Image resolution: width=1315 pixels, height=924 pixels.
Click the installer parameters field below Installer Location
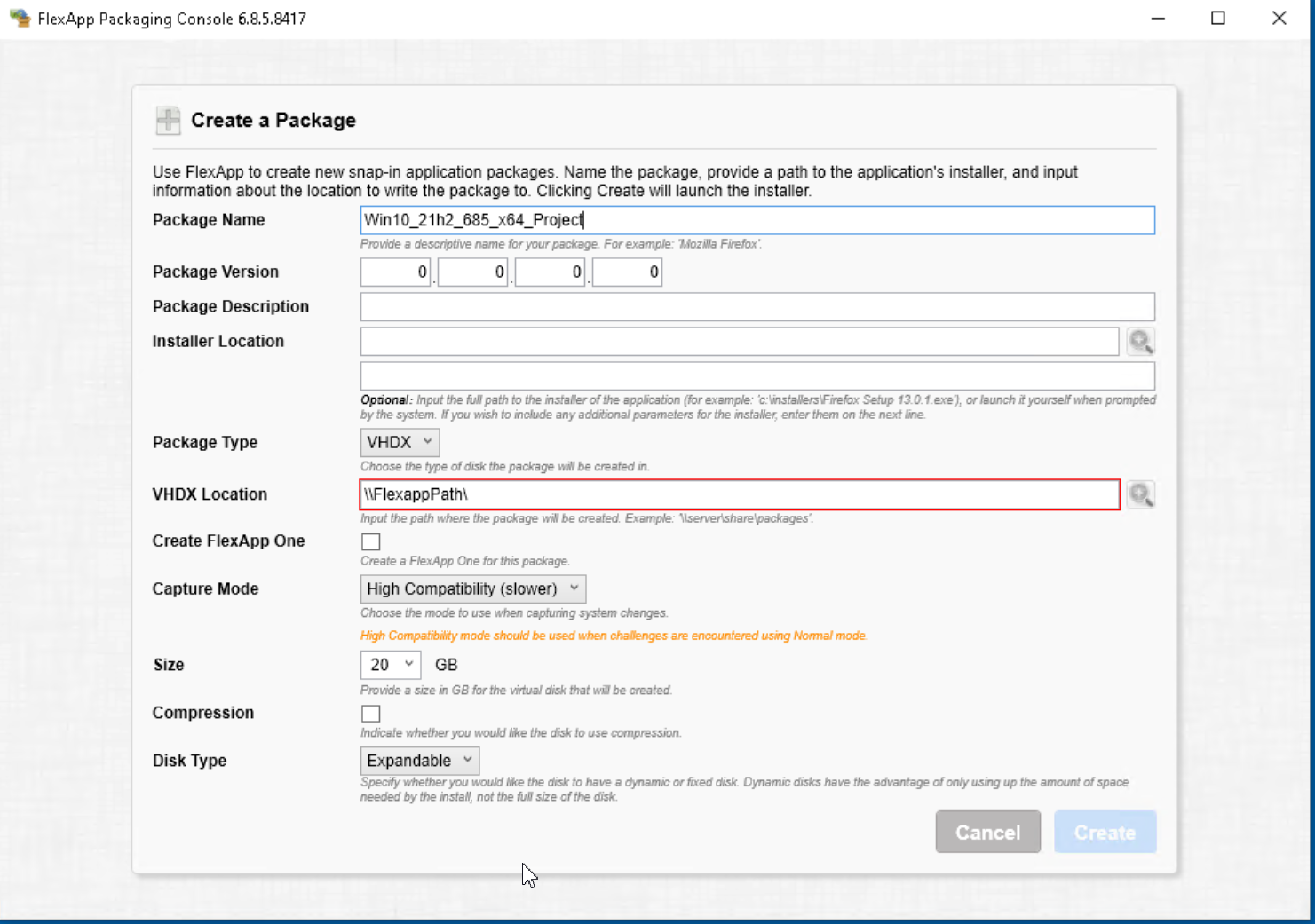pyautogui.click(x=757, y=376)
